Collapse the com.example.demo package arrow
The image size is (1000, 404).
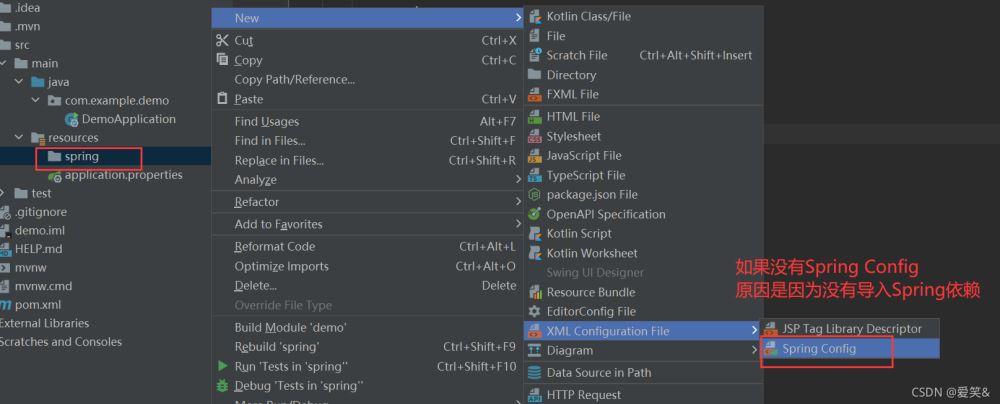click(35, 100)
